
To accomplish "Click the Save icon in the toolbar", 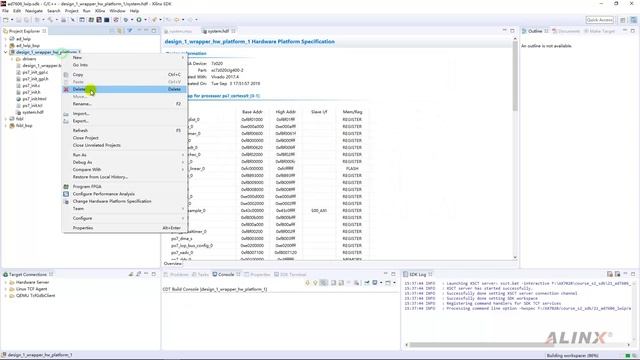I will (18, 20).
